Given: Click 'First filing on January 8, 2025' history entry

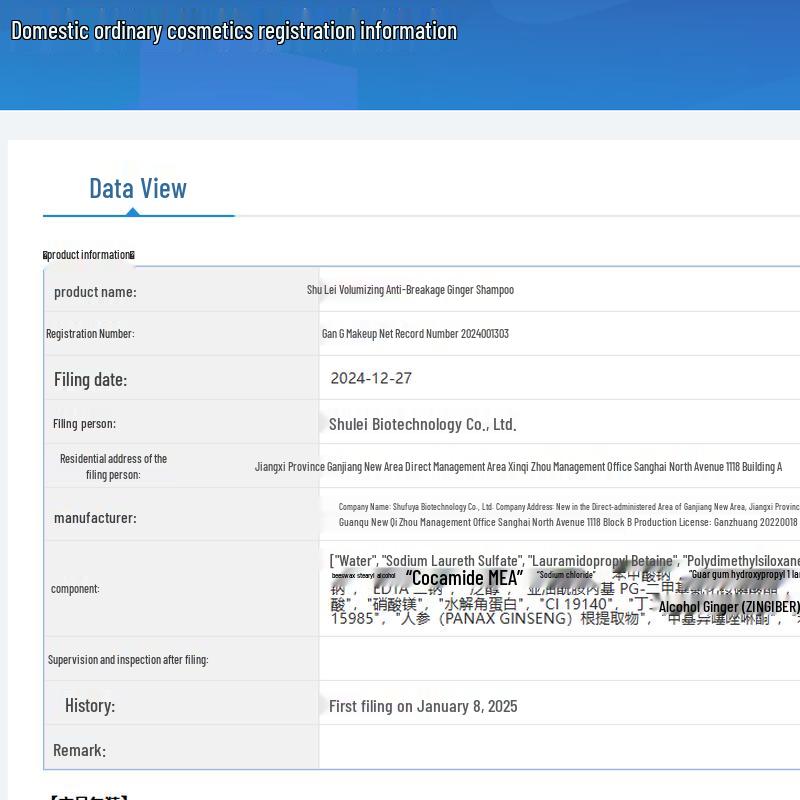Looking at the screenshot, I should [x=423, y=706].
